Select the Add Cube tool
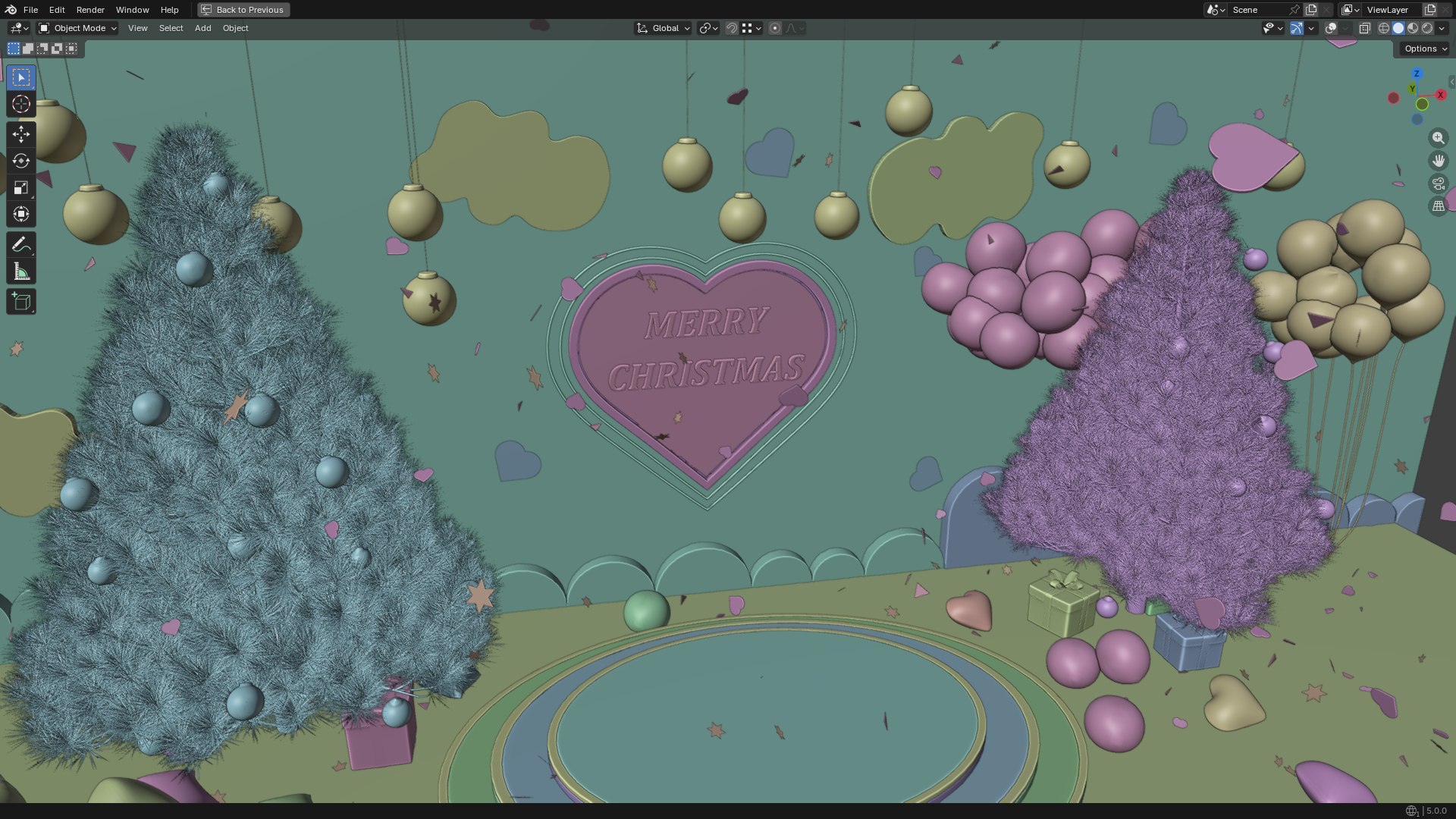This screenshot has height=819, width=1456. (x=21, y=301)
